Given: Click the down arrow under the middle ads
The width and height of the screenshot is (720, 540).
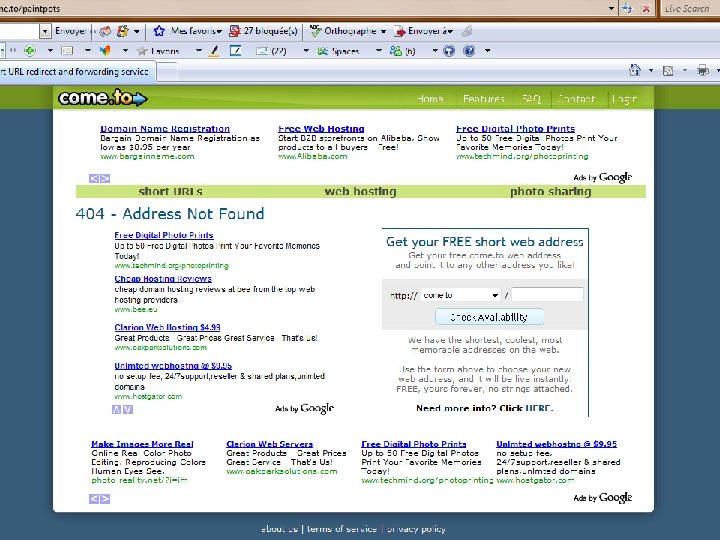Looking at the screenshot, I should click(128, 410).
